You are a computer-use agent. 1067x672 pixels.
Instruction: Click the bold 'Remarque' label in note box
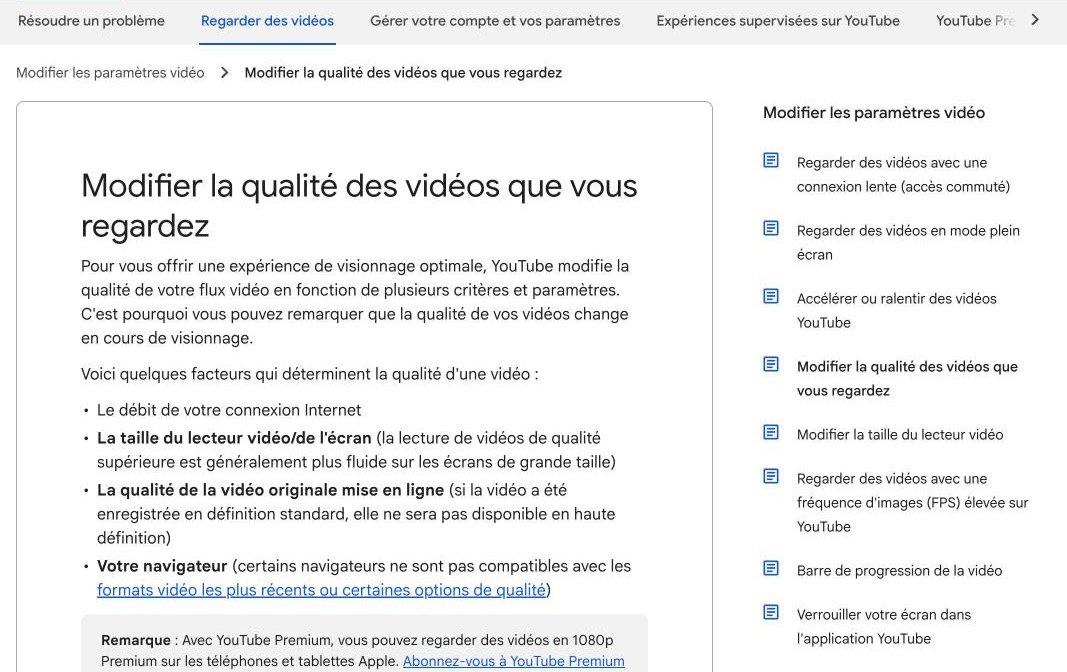(x=135, y=640)
